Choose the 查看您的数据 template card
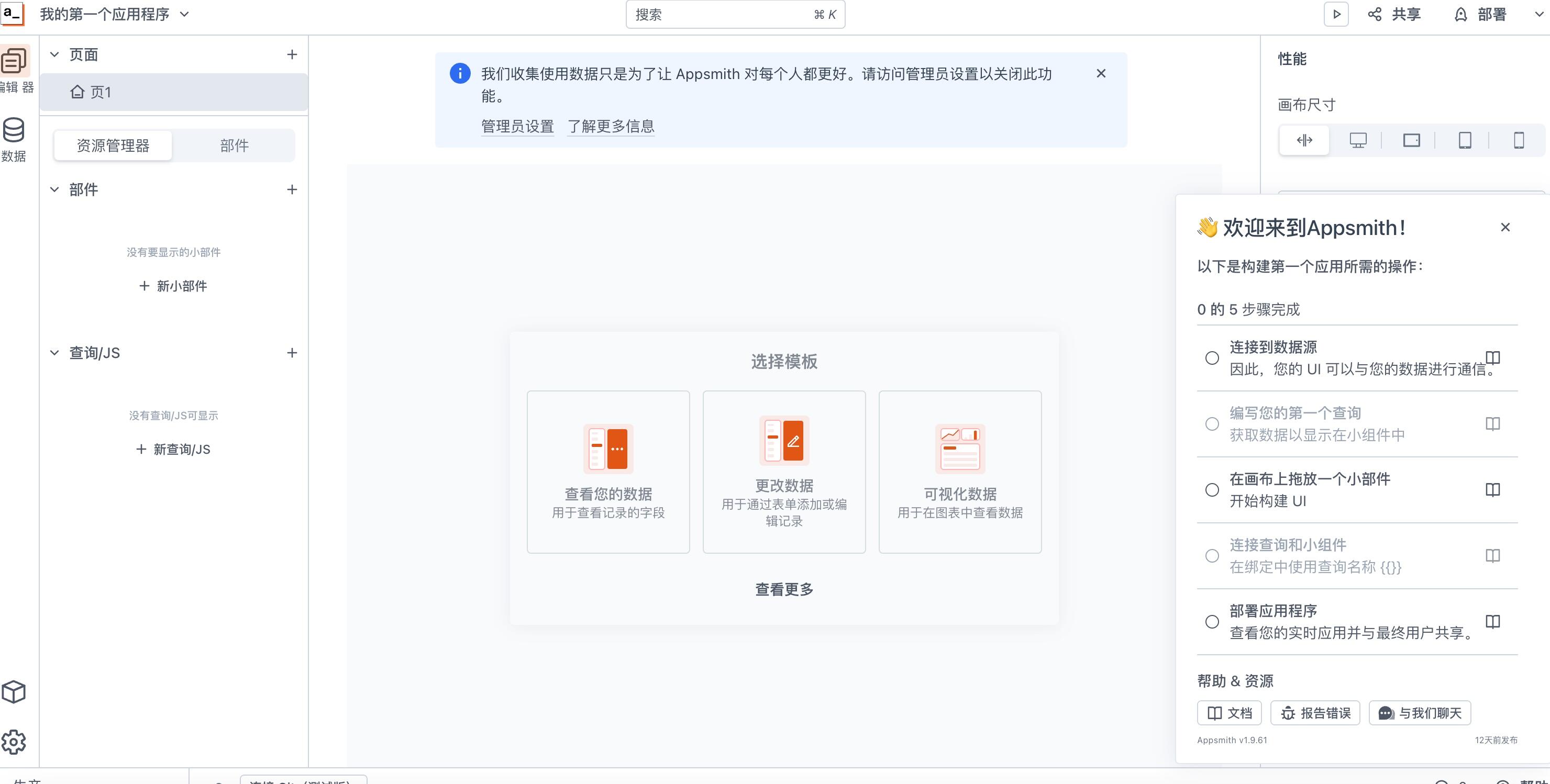Image resolution: width=1550 pixels, height=784 pixels. (608, 472)
